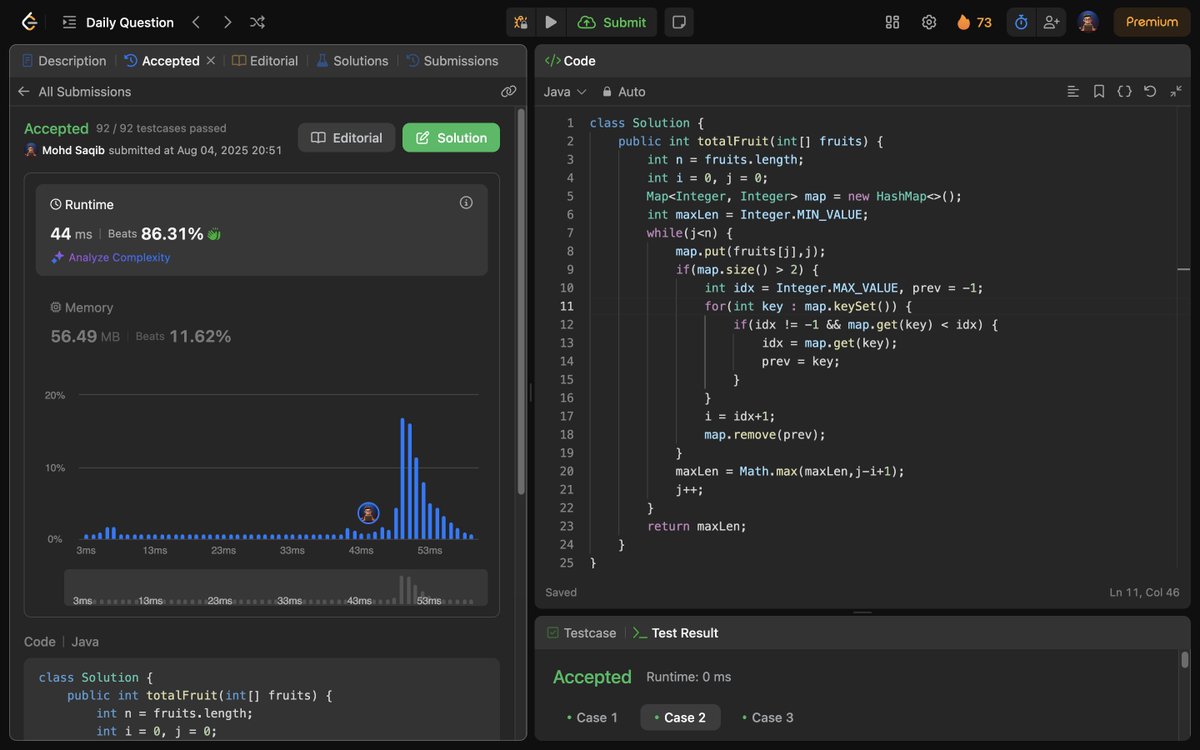Screen dimensions: 1200x750
Task: Go to the next question chevron
Action: [227, 22]
